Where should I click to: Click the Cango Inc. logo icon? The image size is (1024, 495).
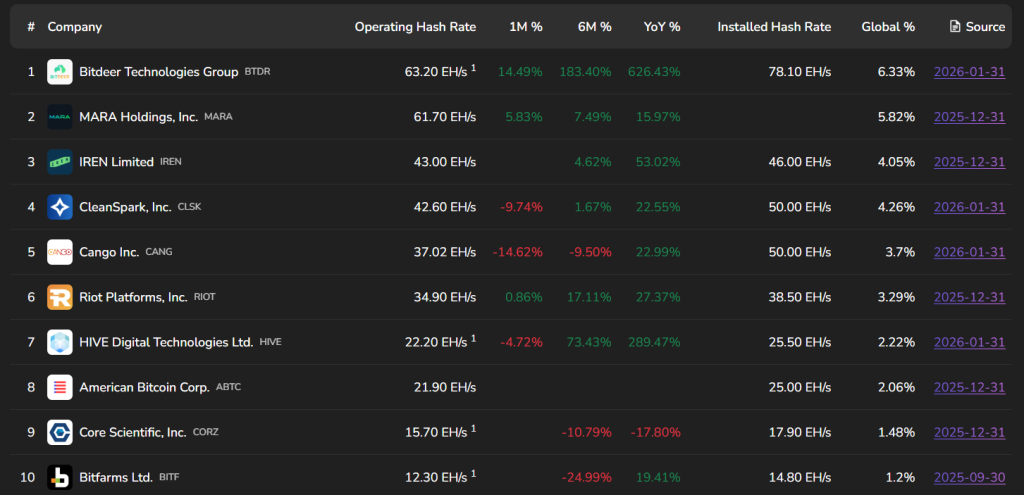[60, 252]
